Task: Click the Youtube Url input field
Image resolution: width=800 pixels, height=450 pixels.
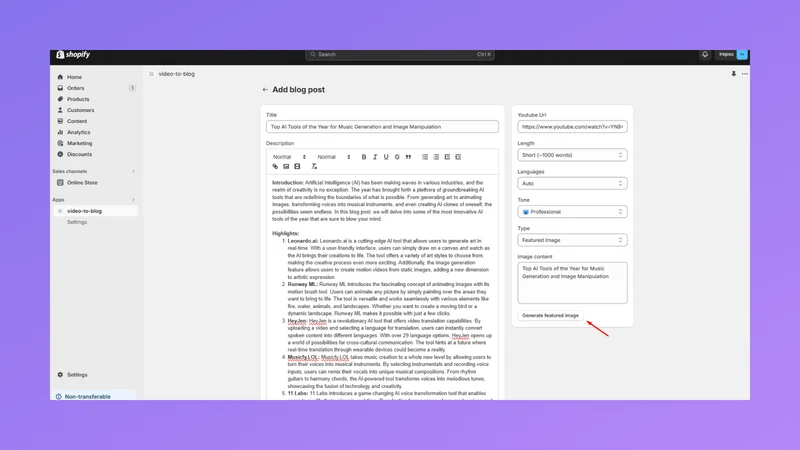Action: [x=572, y=127]
